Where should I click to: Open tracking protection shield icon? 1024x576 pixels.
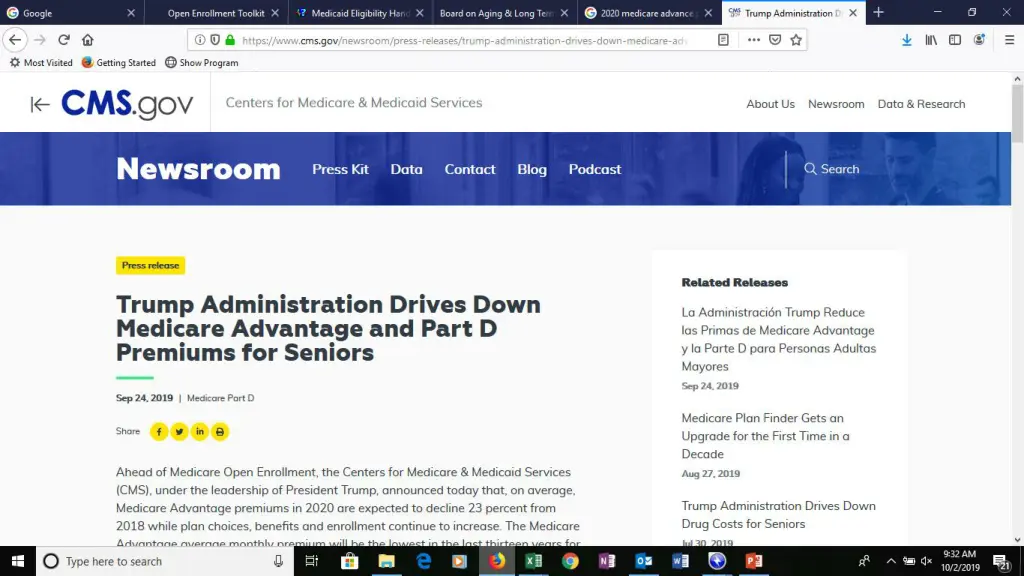(215, 40)
